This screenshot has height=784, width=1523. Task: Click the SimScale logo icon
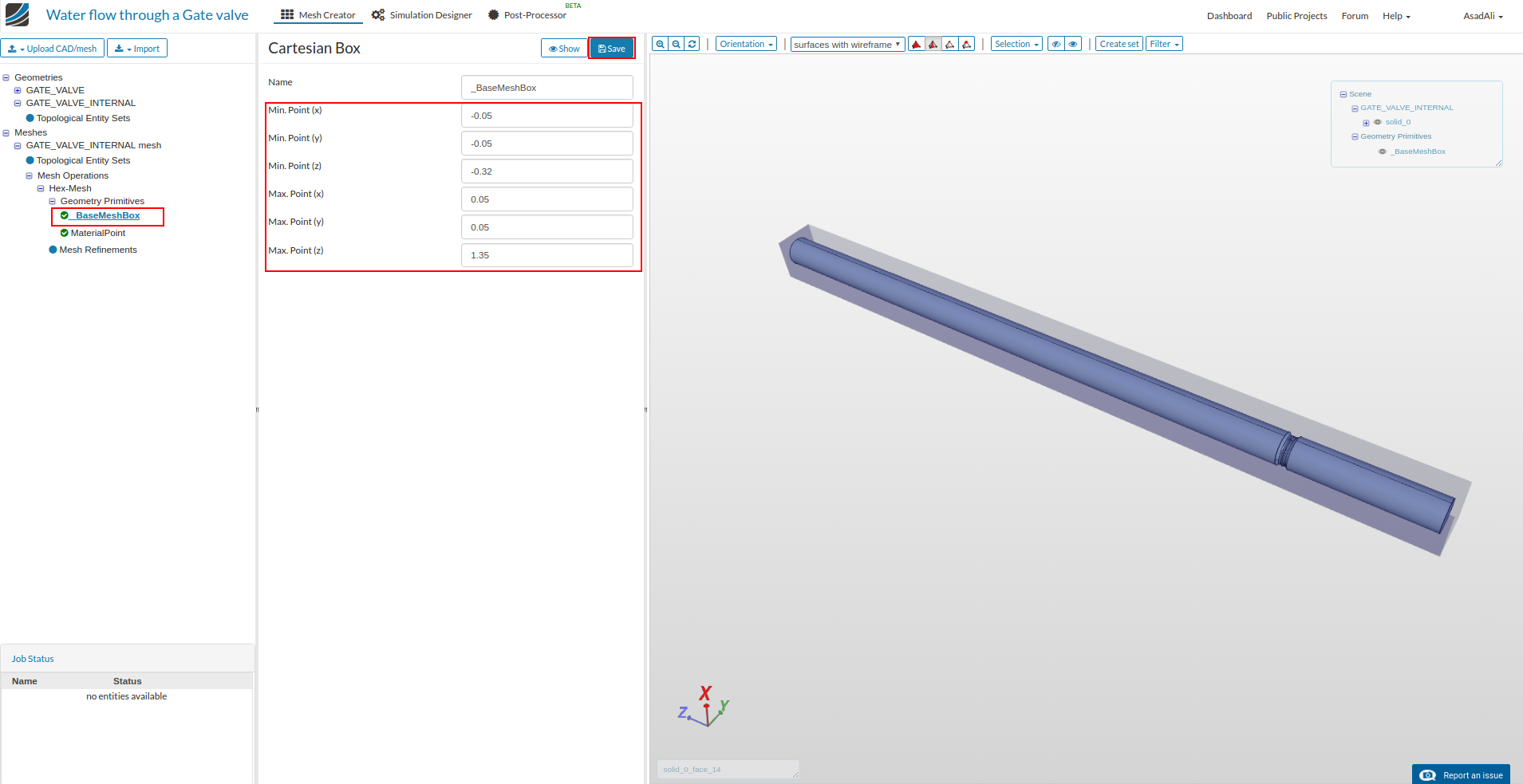coord(17,15)
